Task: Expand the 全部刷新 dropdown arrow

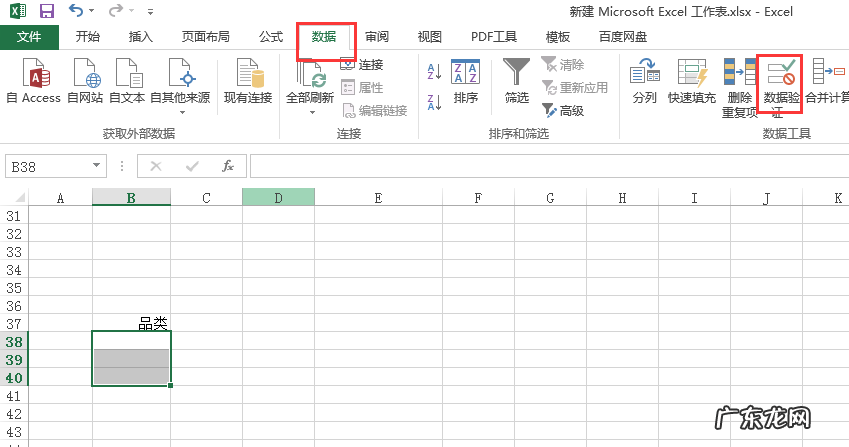Action: click(312, 113)
